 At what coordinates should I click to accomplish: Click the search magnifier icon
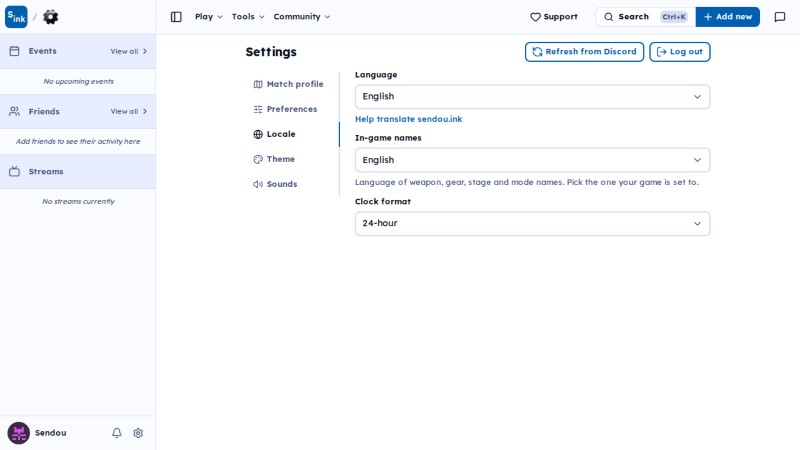click(x=609, y=17)
